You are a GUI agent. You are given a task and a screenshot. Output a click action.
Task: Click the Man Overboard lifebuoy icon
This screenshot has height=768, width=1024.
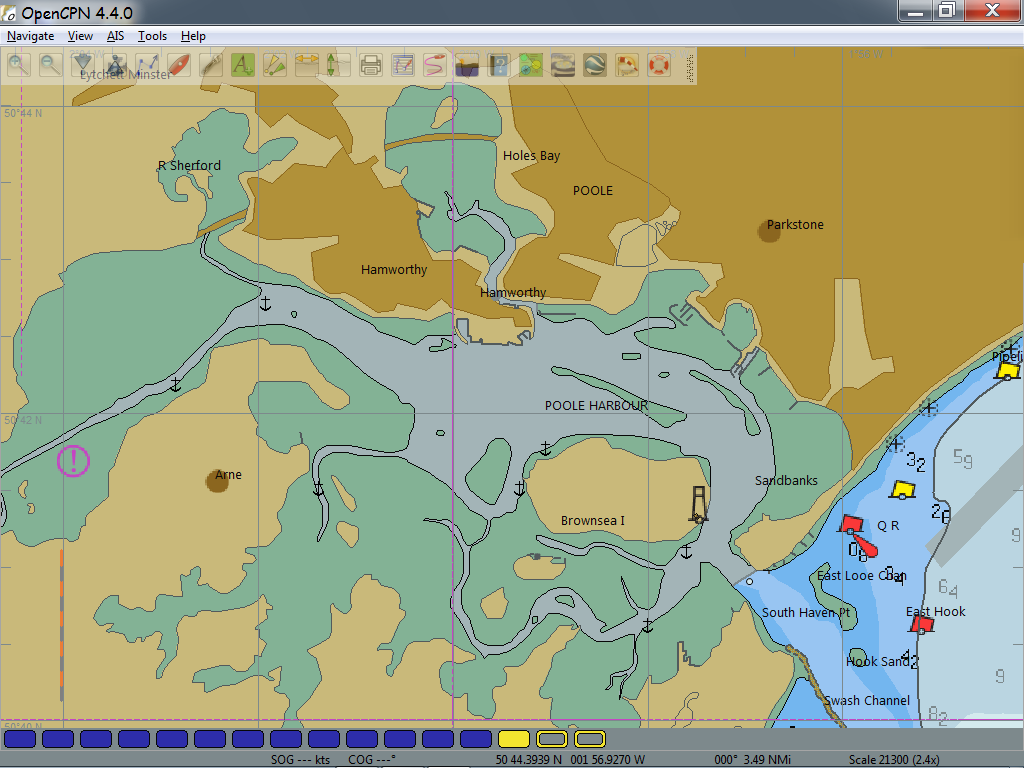(x=658, y=66)
